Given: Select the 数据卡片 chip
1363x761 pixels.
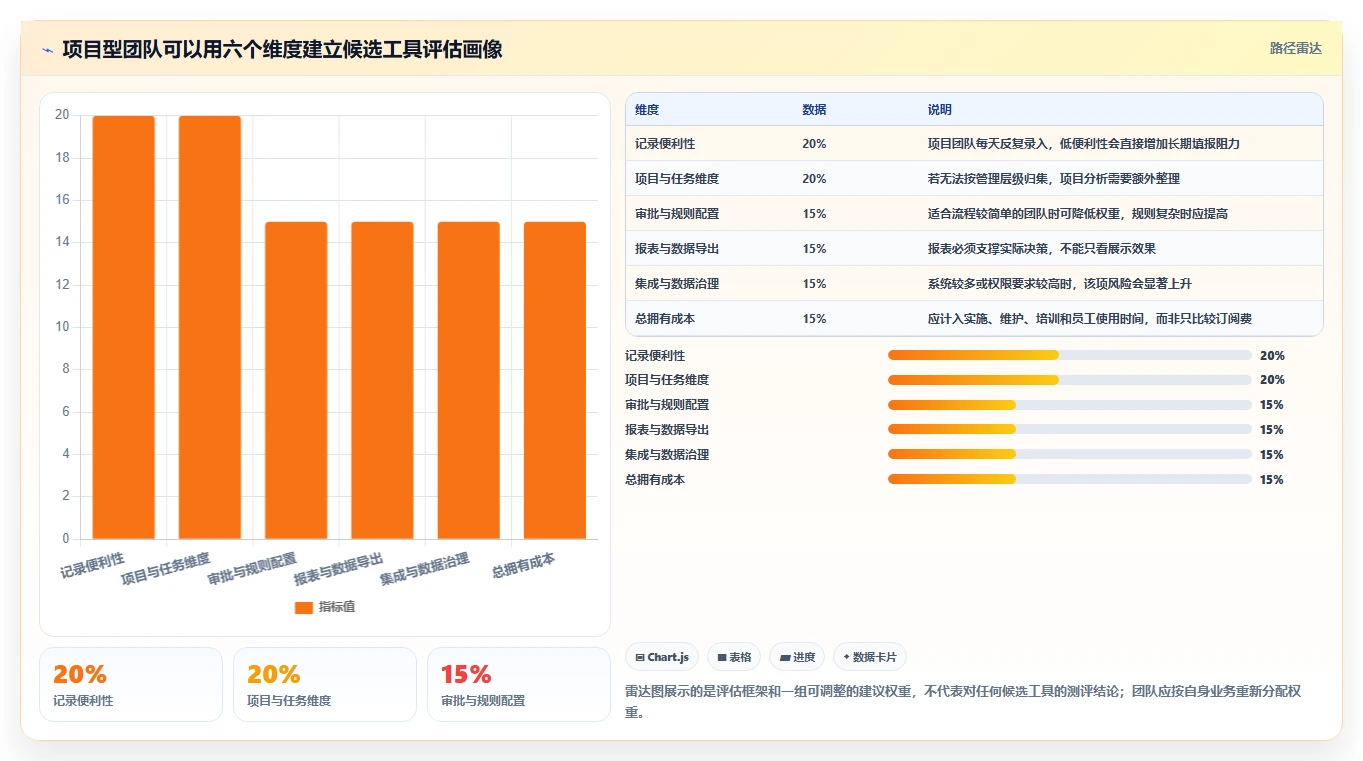Looking at the screenshot, I should (870, 657).
